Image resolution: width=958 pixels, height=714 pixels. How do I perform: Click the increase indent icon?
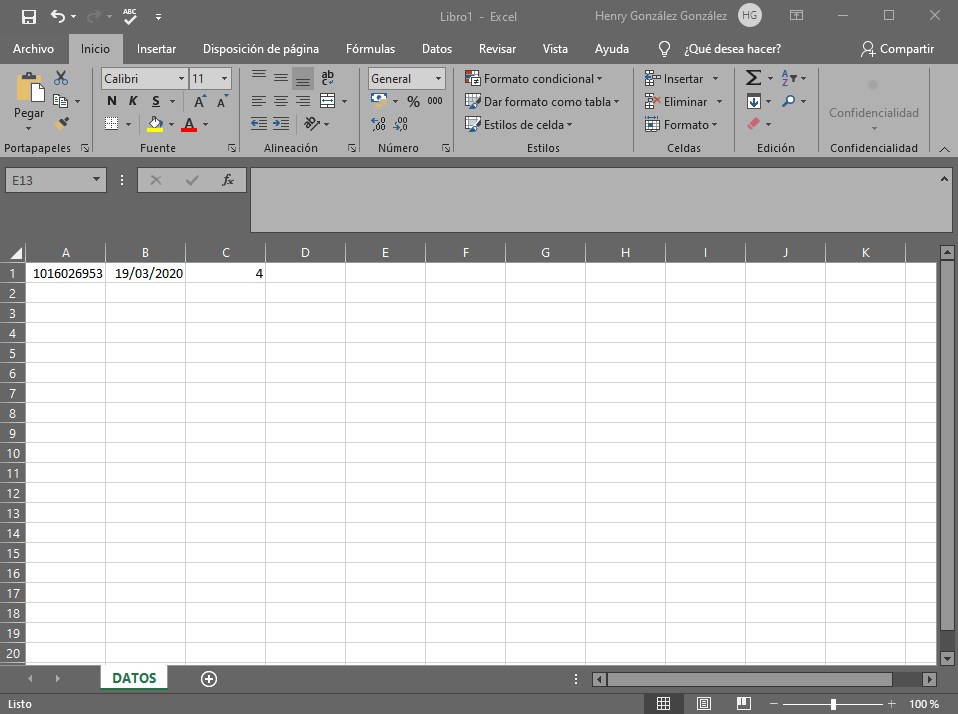pos(282,124)
